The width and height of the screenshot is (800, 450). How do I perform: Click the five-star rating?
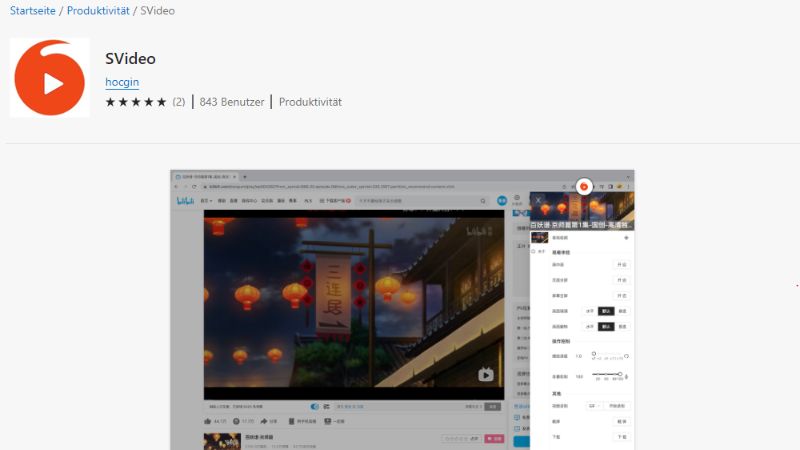135,102
